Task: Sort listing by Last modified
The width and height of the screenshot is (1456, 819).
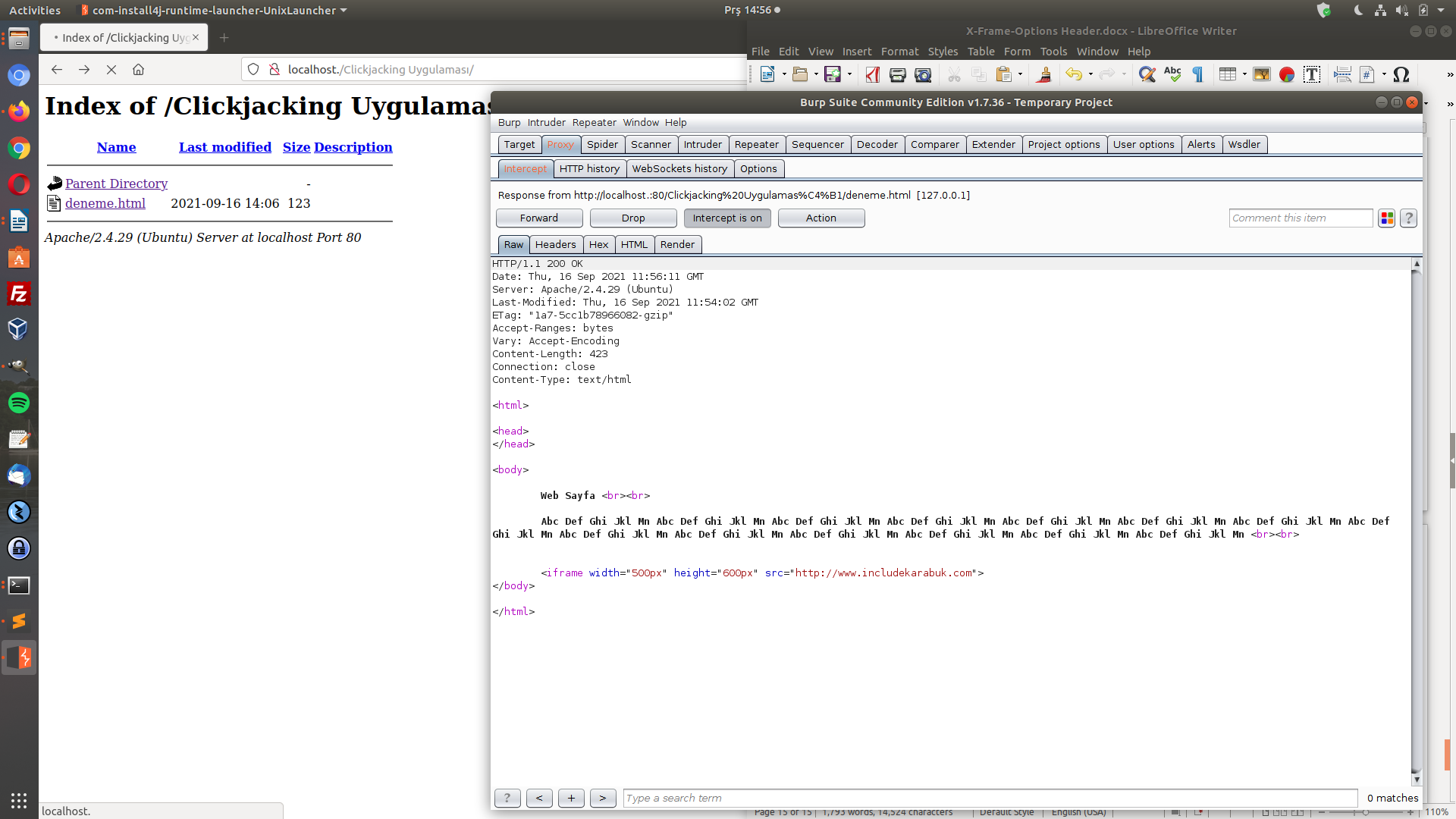Action: (225, 147)
